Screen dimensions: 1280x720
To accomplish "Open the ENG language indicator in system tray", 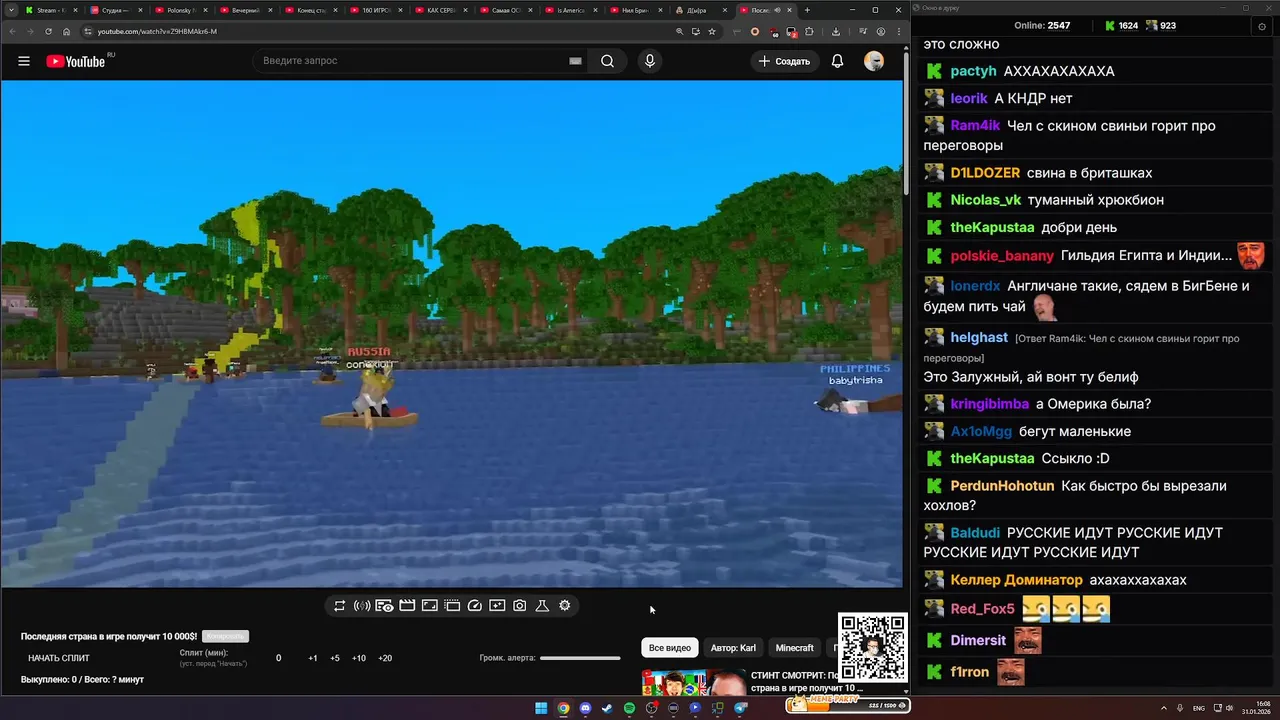I will (x=1199, y=708).
